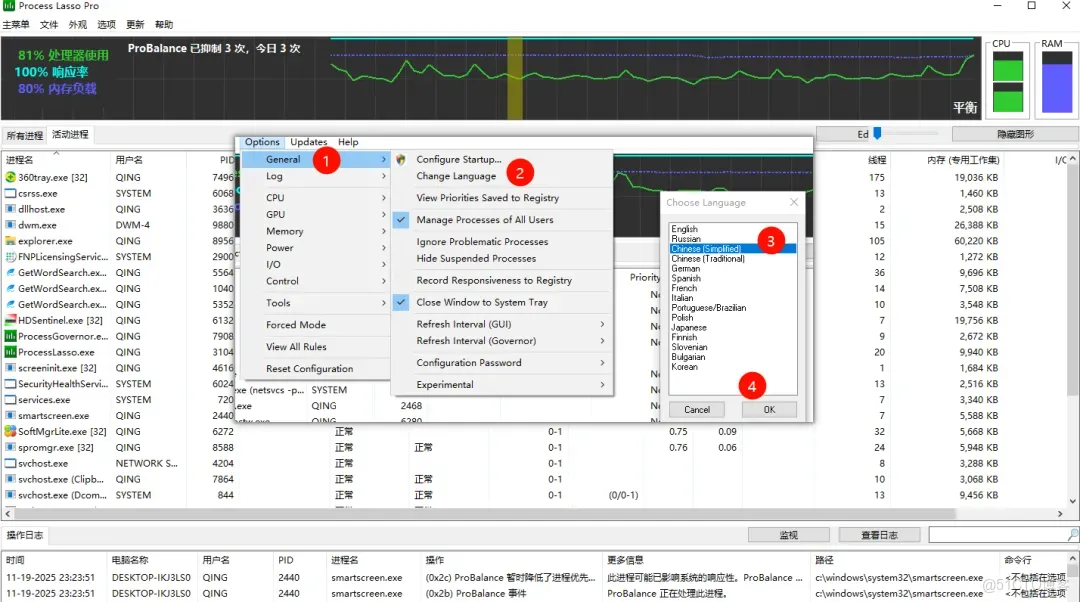Click the ProcessLasso.exe icon
Image resolution: width=1080 pixels, height=602 pixels.
[x=10, y=352]
